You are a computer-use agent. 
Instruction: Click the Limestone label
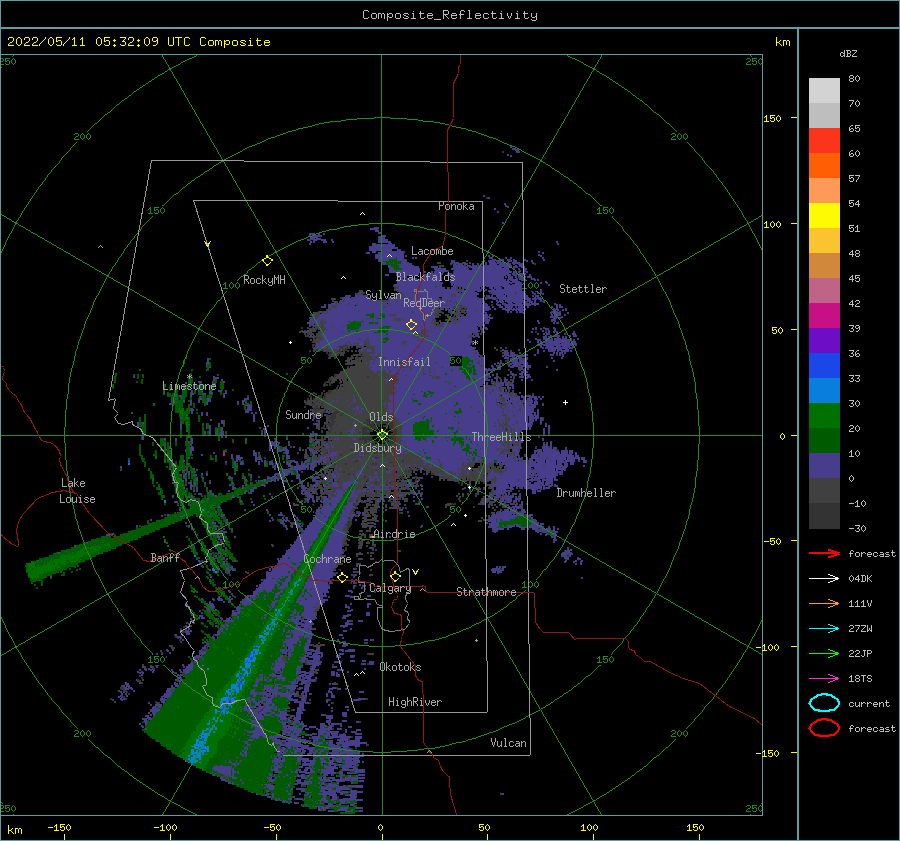[189, 386]
